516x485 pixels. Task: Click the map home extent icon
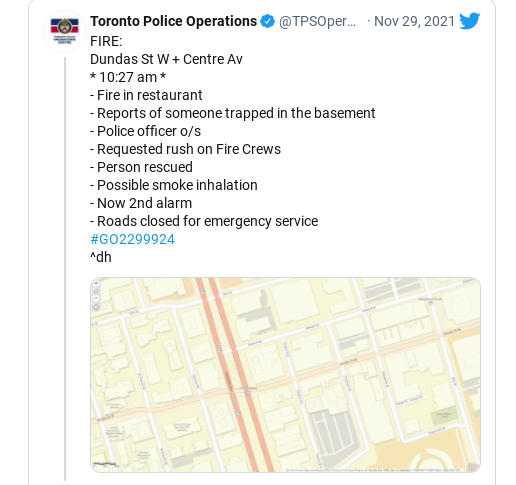point(96,291)
